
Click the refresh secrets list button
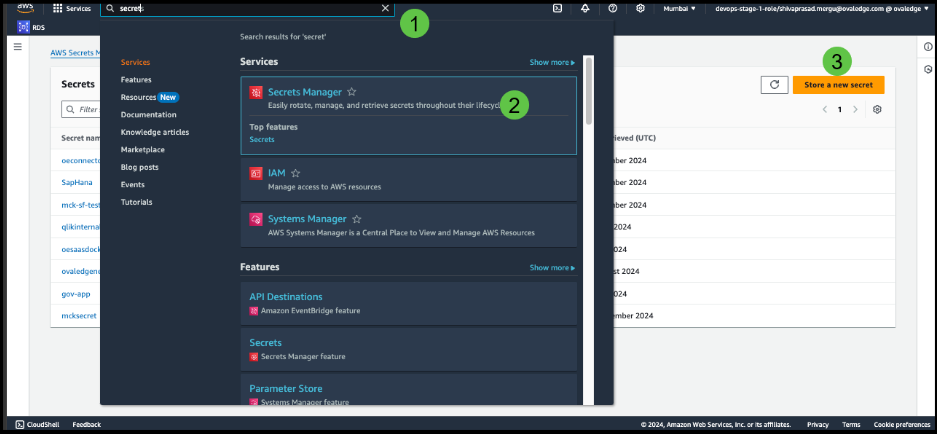click(x=774, y=85)
